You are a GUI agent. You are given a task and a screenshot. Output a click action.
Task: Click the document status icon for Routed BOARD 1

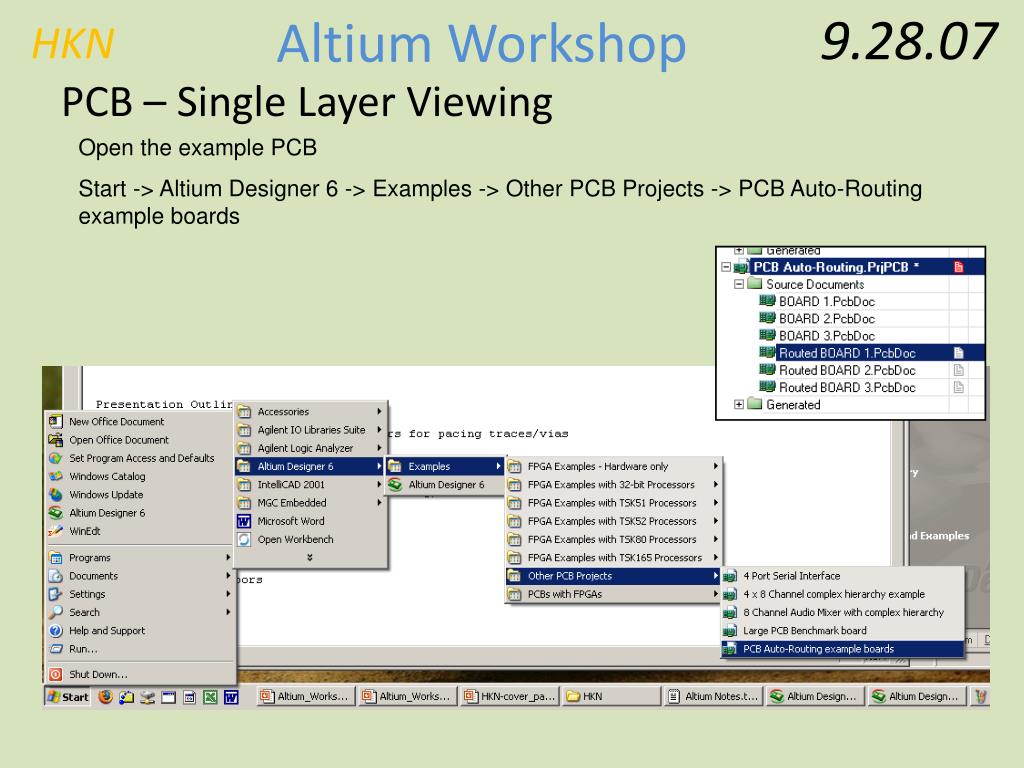point(959,353)
